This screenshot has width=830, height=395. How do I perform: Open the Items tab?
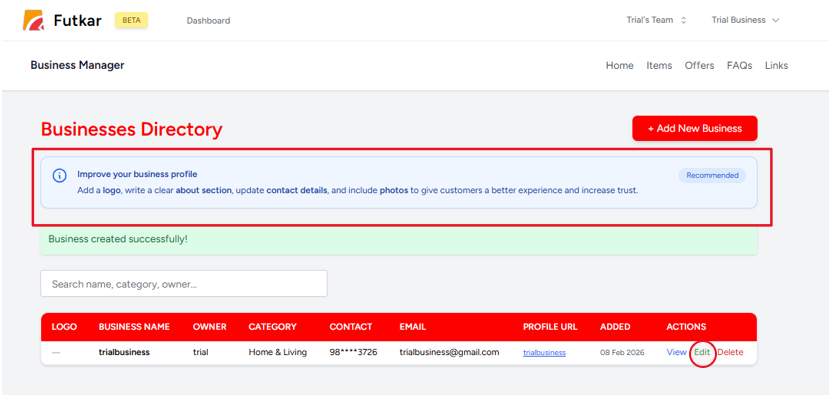click(659, 66)
